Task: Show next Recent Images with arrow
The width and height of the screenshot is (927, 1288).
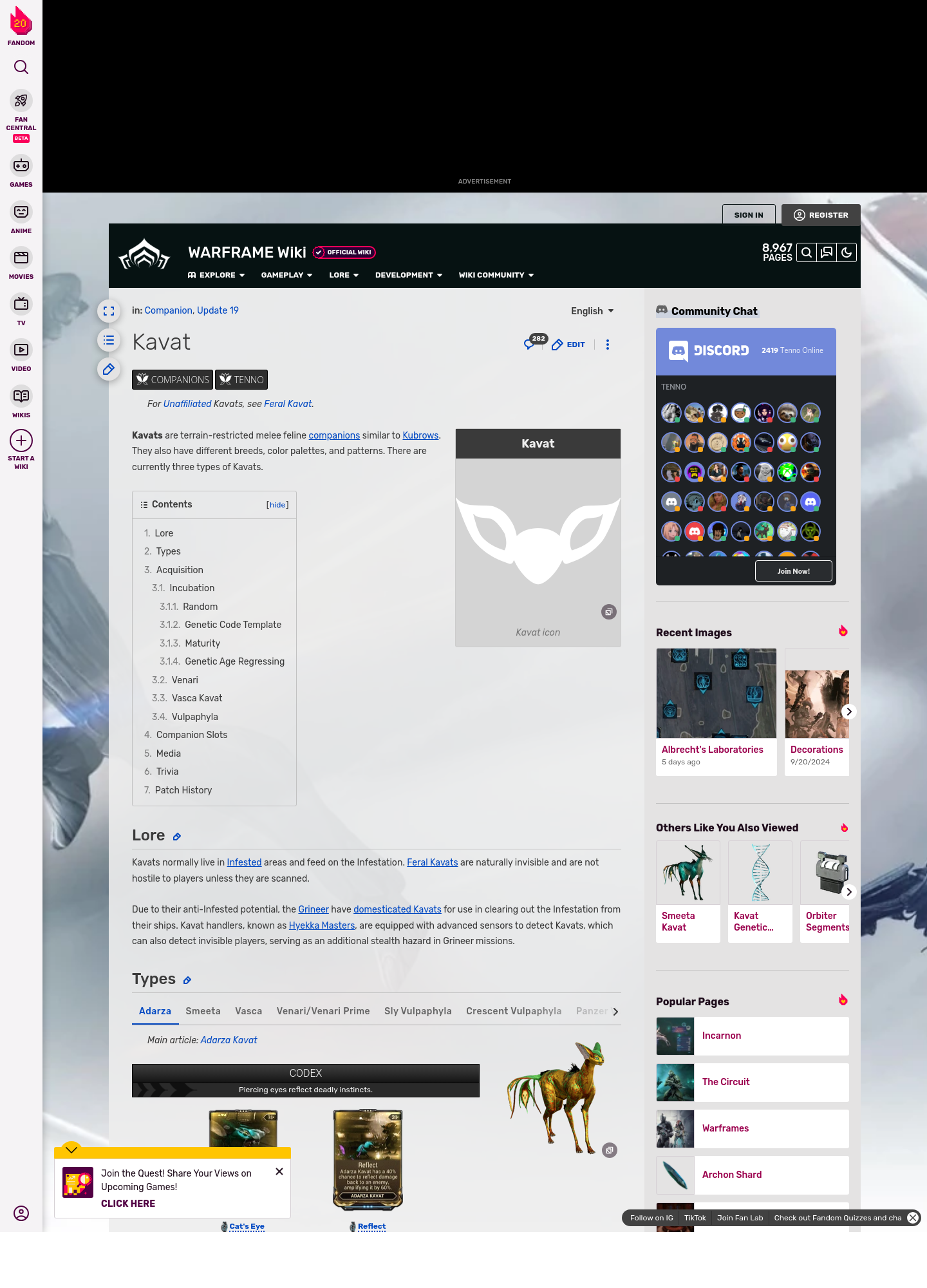Action: tap(849, 712)
